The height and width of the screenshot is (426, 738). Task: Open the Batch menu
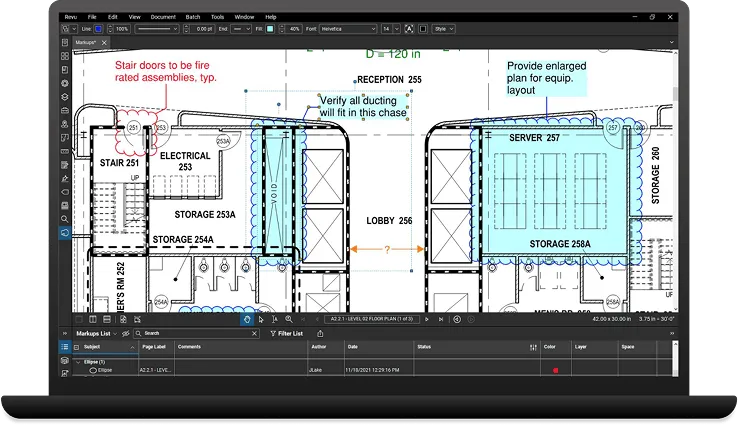(x=193, y=17)
